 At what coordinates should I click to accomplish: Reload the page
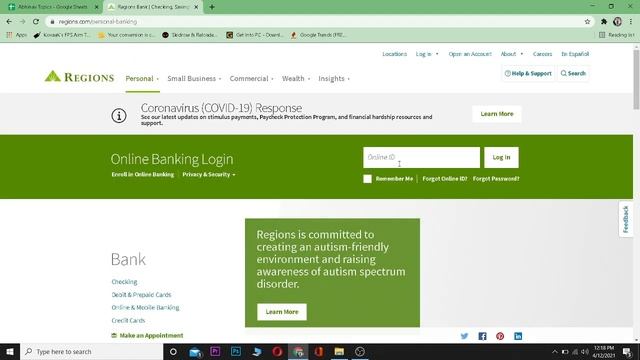point(36,22)
